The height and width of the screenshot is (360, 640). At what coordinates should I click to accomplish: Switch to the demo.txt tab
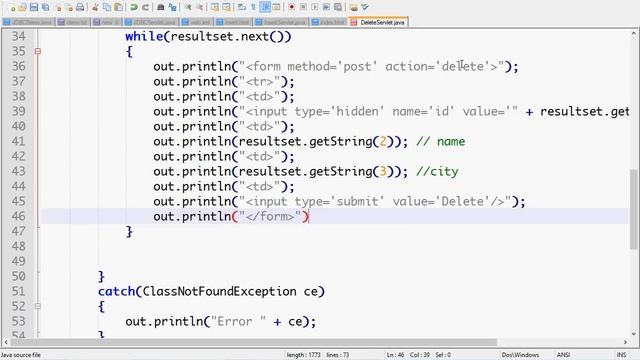pyautogui.click(x=73, y=22)
